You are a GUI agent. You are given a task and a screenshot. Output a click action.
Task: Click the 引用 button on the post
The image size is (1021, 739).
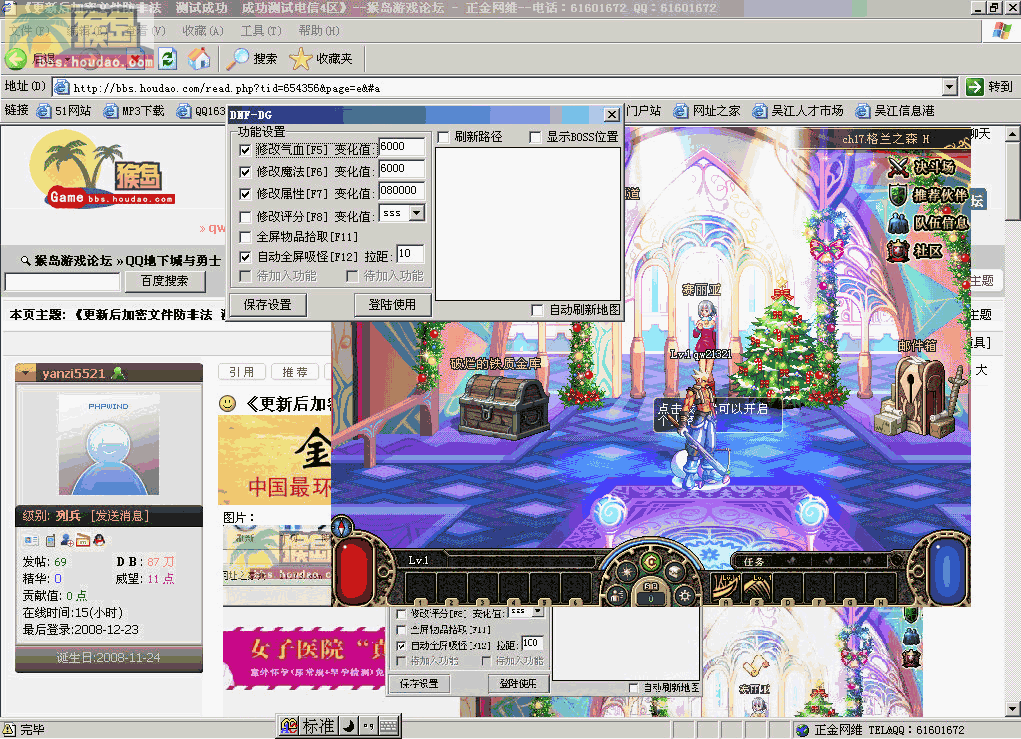242,372
